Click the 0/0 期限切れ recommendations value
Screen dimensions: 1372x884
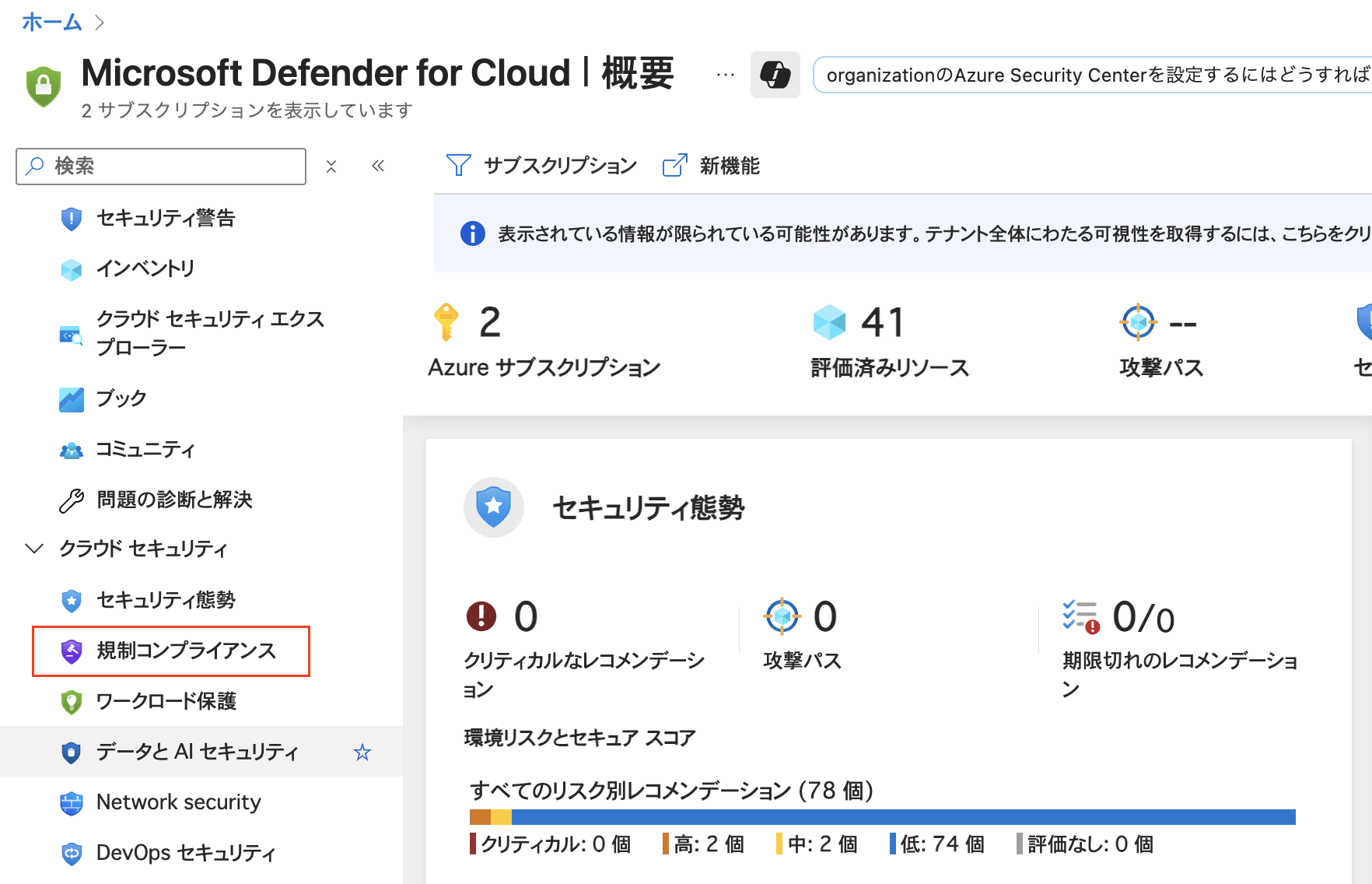[x=1143, y=618]
